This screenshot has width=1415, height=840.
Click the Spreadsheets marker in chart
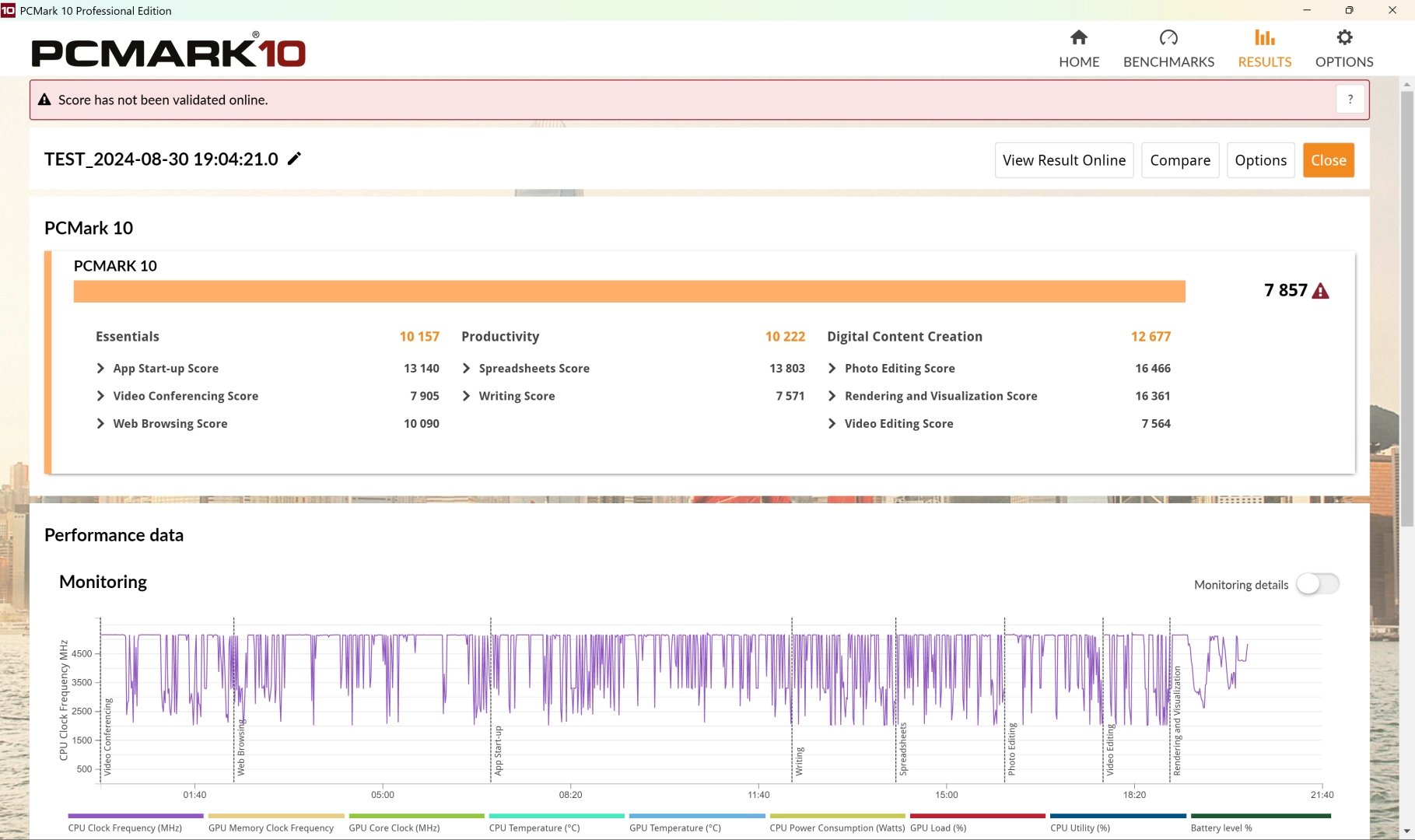pos(903,749)
